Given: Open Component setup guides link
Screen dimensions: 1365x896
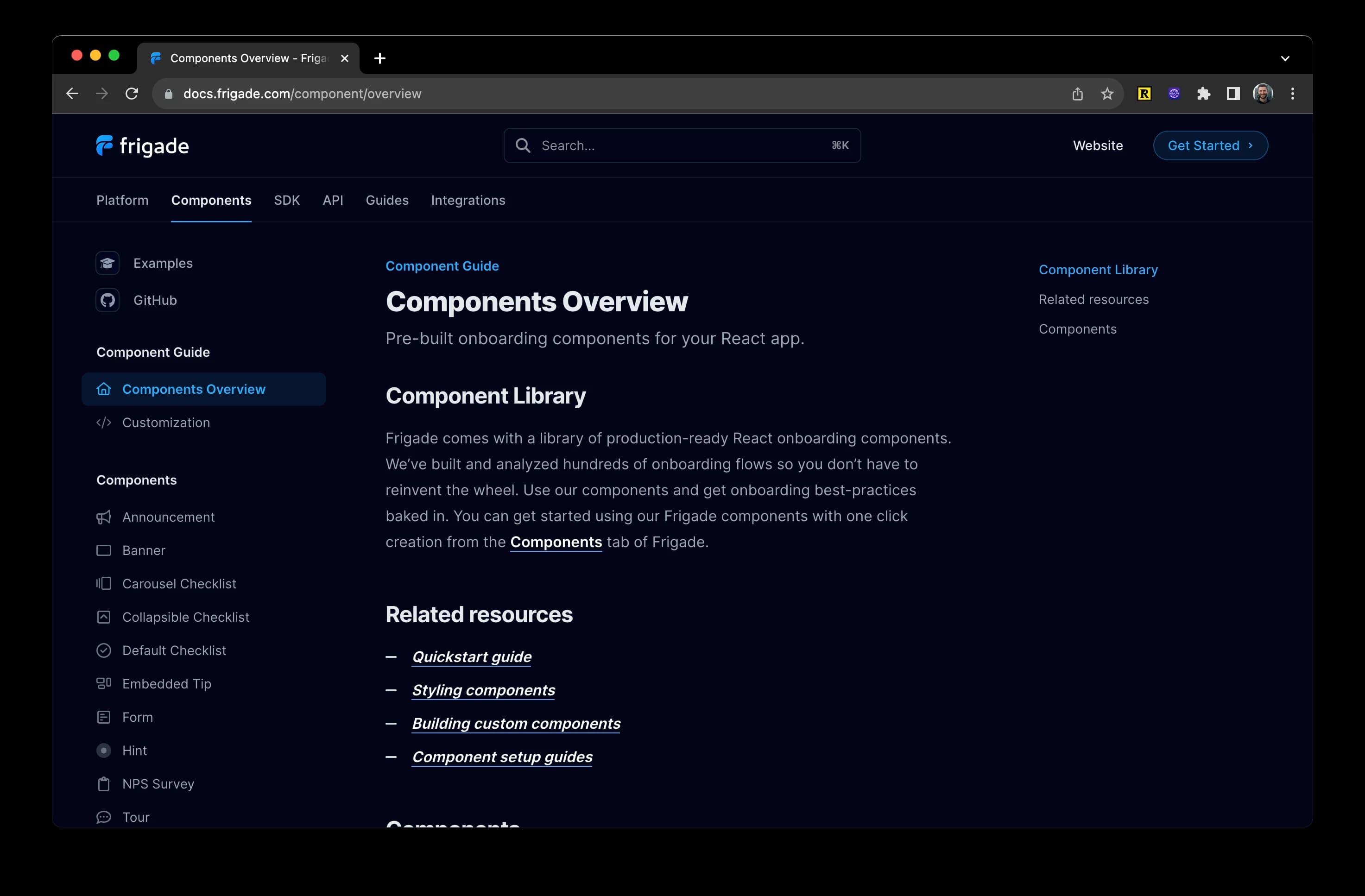Looking at the screenshot, I should [502, 757].
